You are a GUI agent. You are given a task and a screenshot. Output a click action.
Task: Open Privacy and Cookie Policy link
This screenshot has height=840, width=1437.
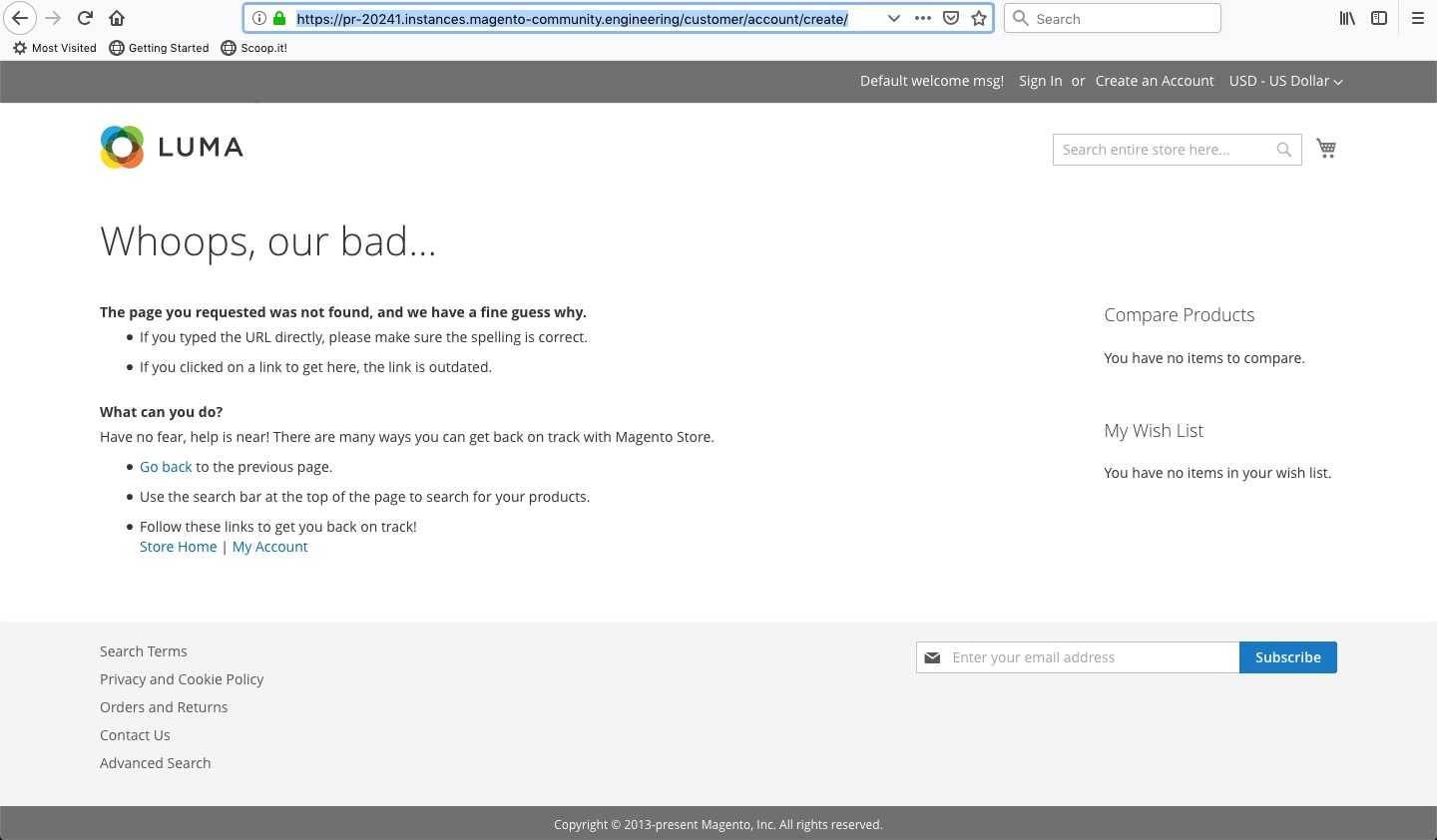click(182, 679)
